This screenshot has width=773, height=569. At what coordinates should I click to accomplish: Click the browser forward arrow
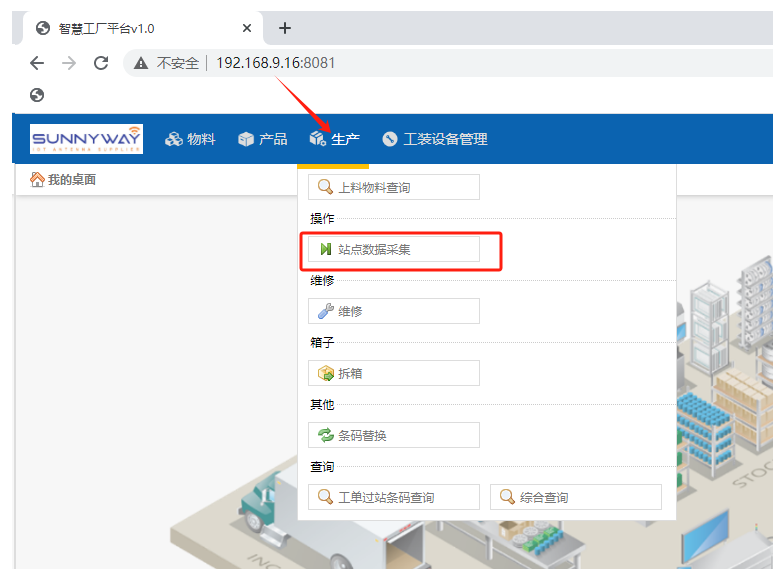[69, 63]
